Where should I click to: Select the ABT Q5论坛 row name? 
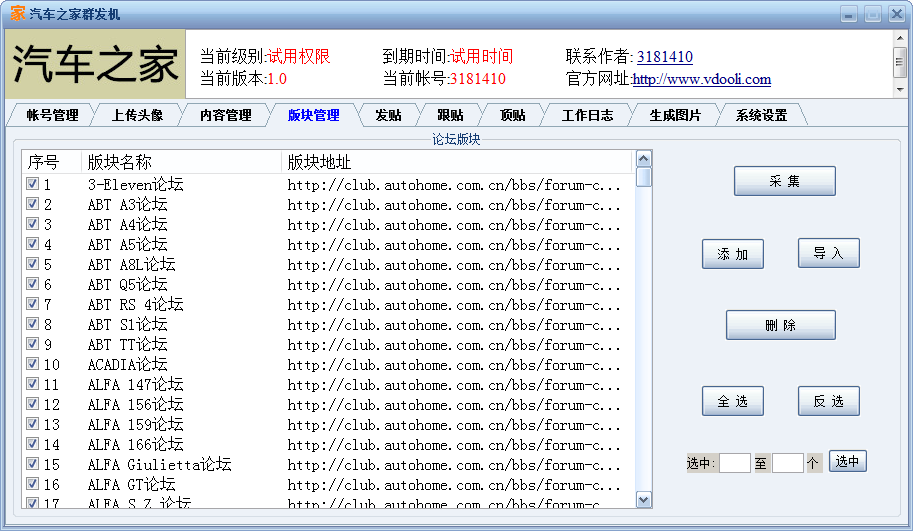(x=128, y=285)
